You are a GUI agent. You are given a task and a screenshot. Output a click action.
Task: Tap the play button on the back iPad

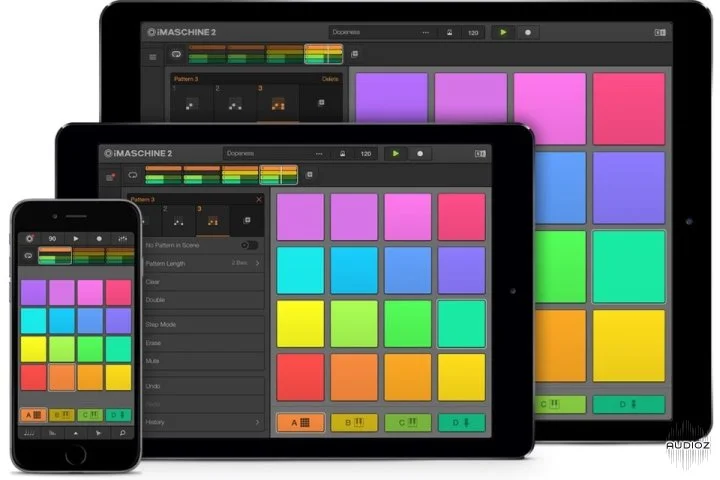click(x=503, y=32)
